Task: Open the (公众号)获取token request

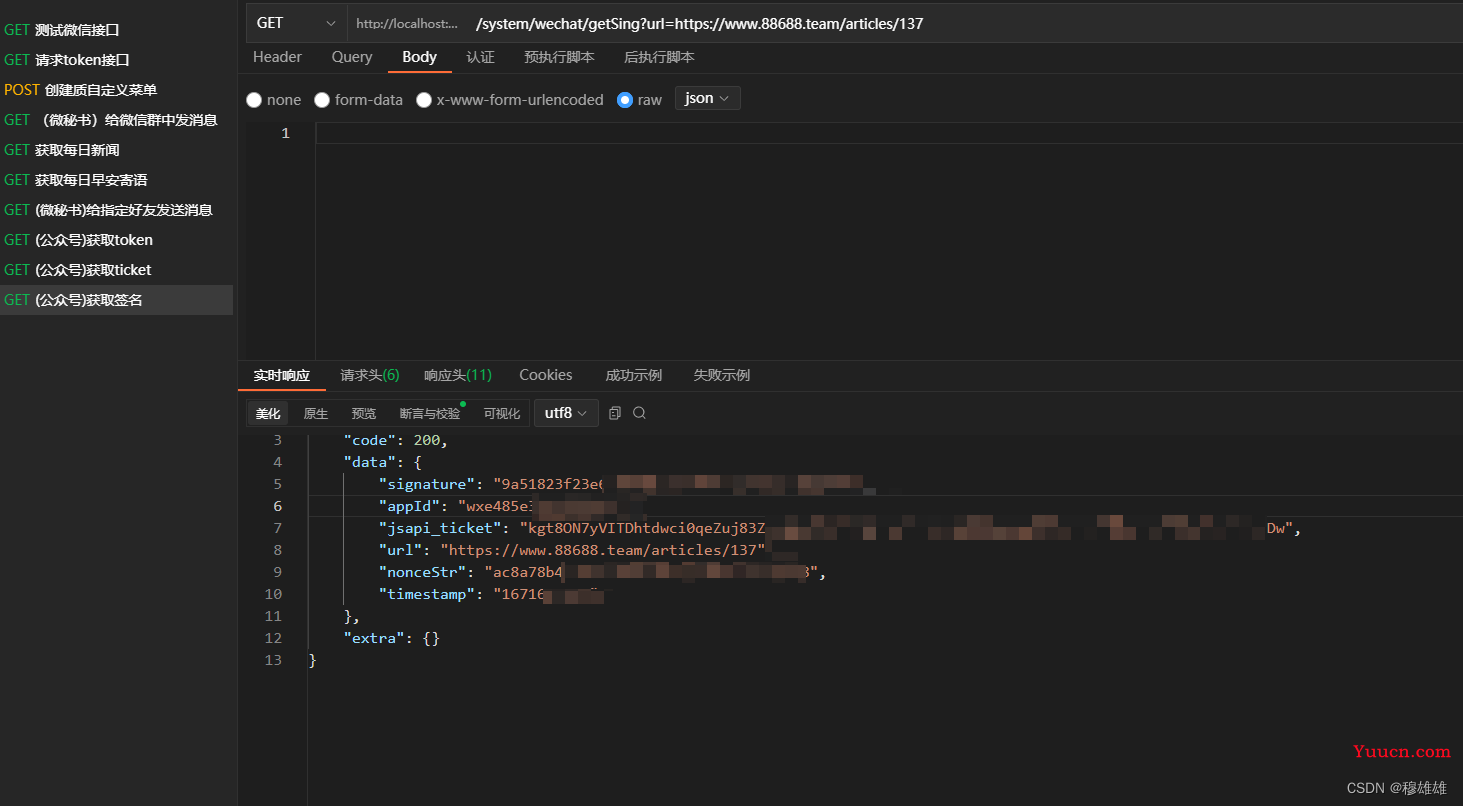Action: (x=116, y=240)
